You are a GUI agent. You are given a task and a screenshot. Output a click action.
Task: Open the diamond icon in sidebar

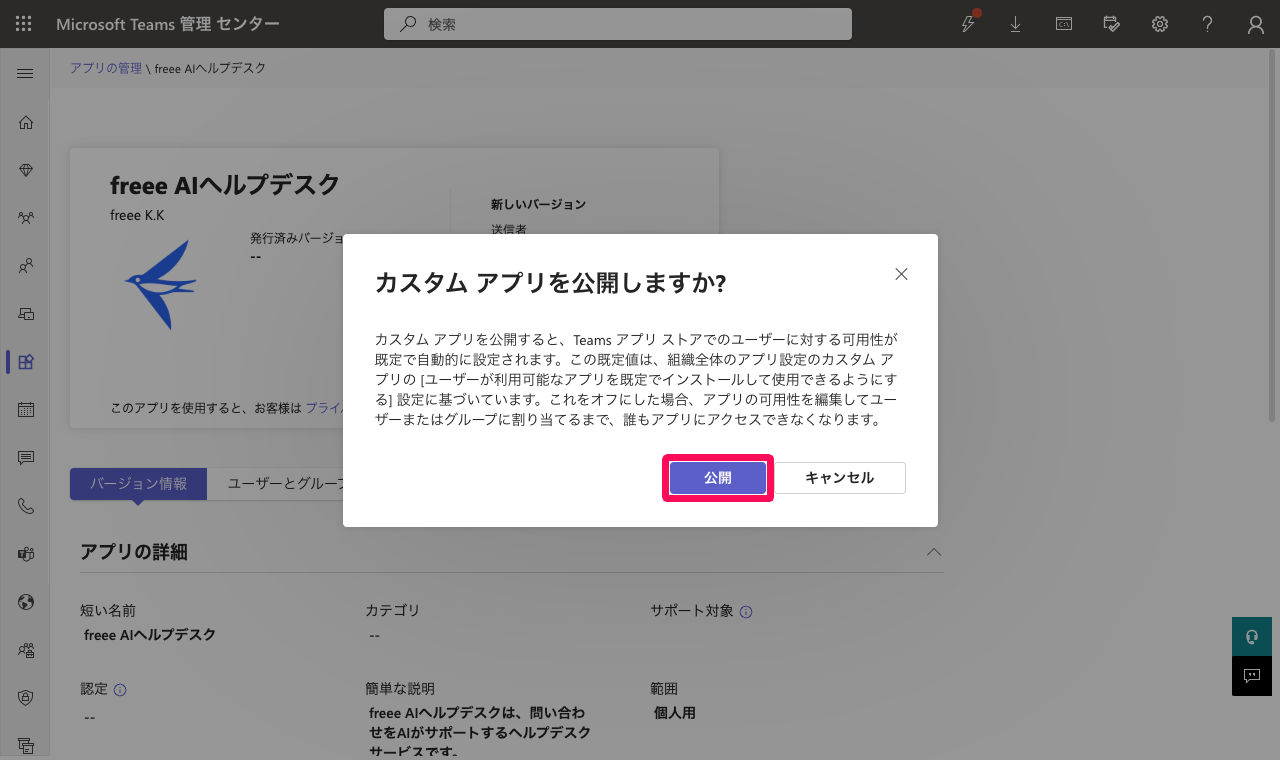26,170
